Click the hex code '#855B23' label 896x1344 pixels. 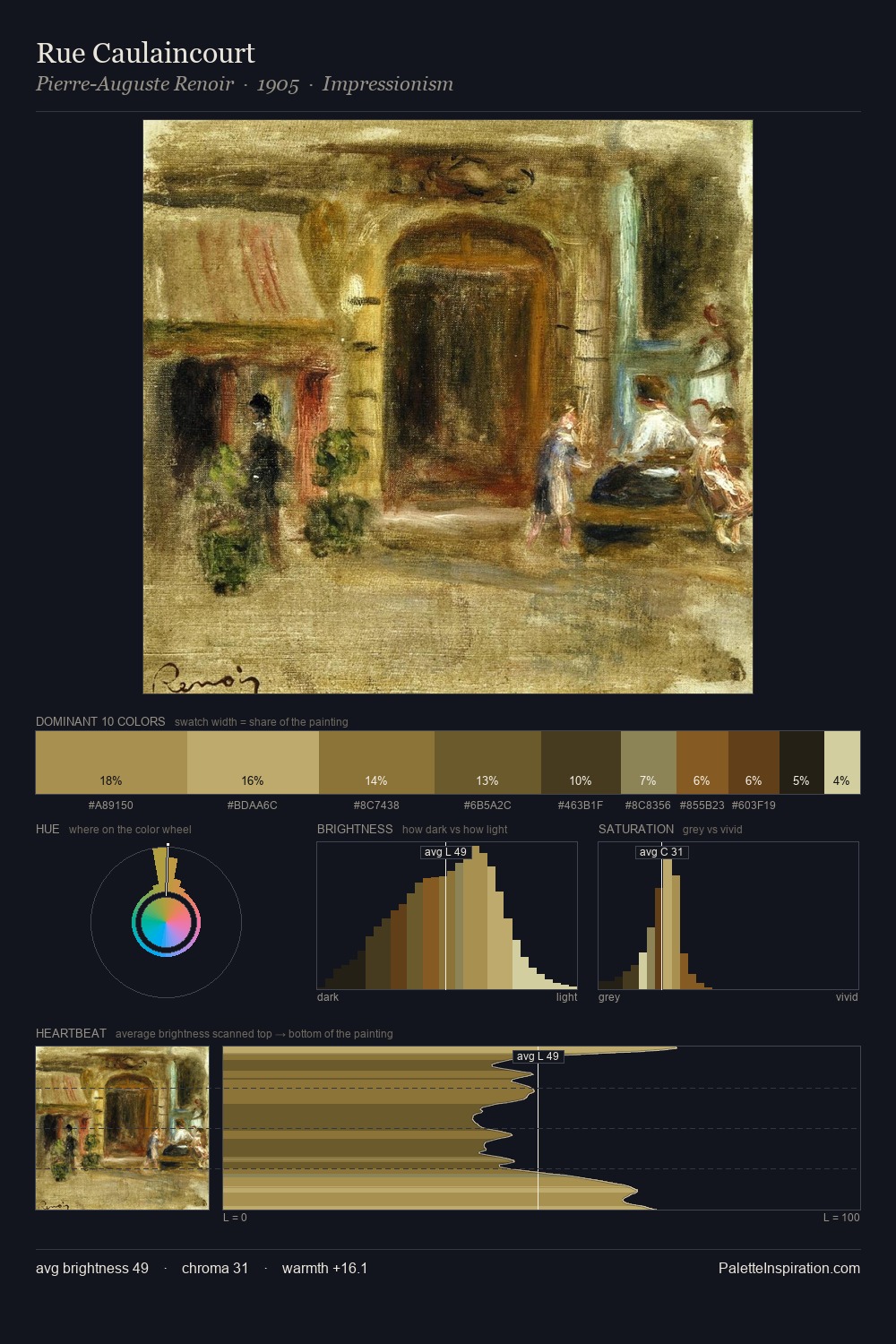(702, 806)
